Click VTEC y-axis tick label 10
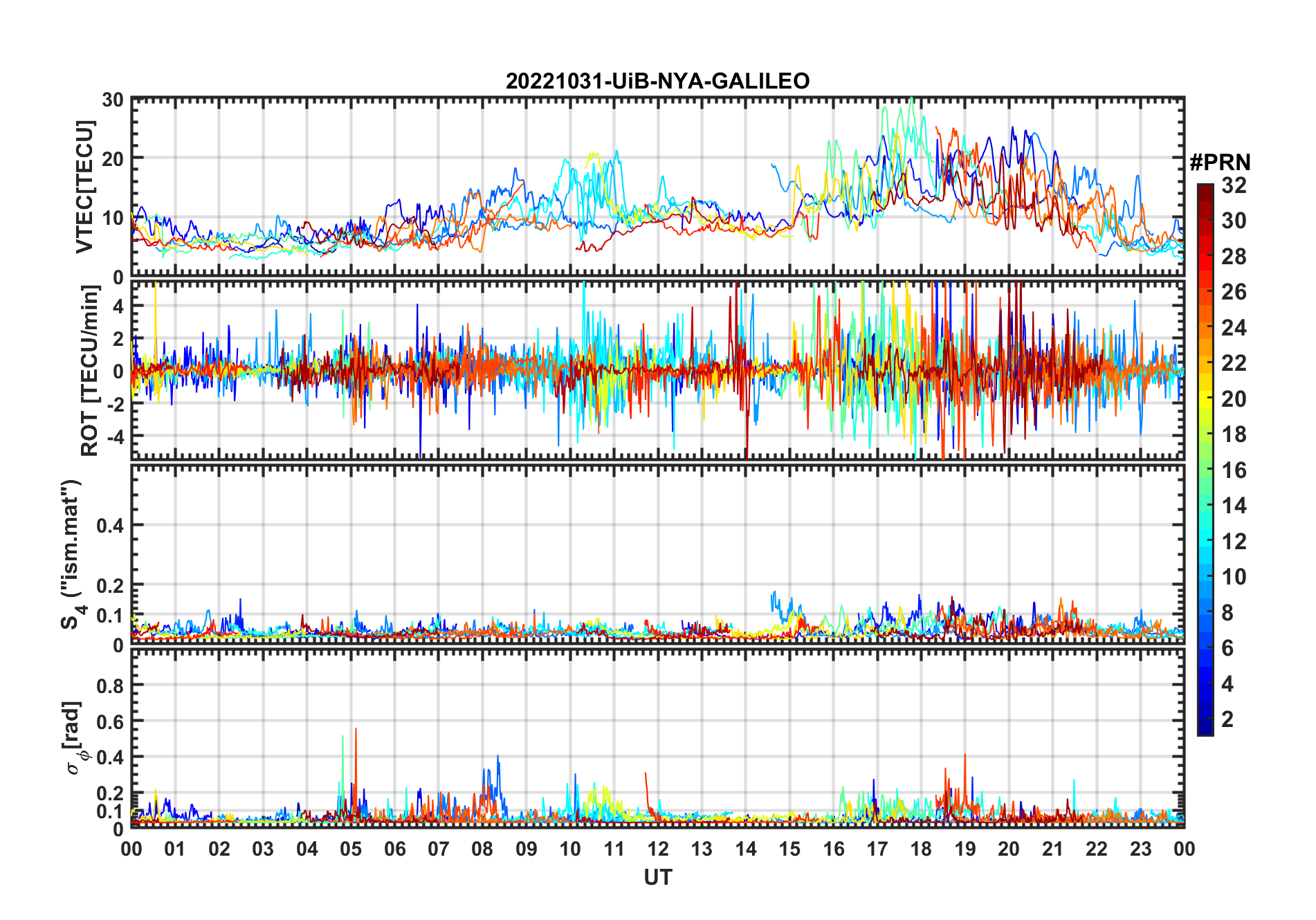Image resolution: width=1316 pixels, height=920 pixels. coord(113,219)
